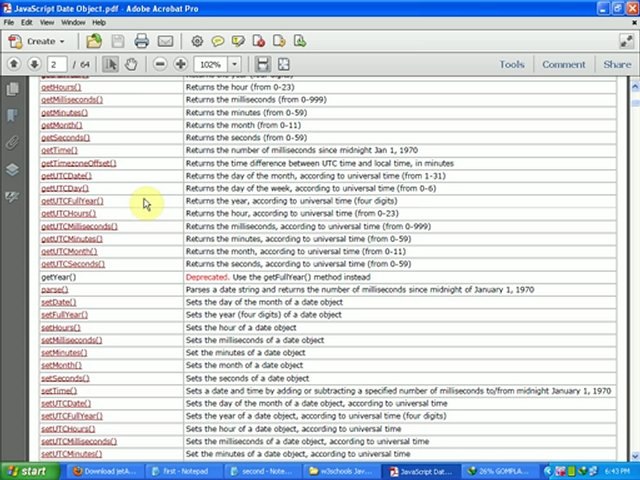Screen dimensions: 640x480
Task: Open the Window menu
Action: [x=73, y=22]
